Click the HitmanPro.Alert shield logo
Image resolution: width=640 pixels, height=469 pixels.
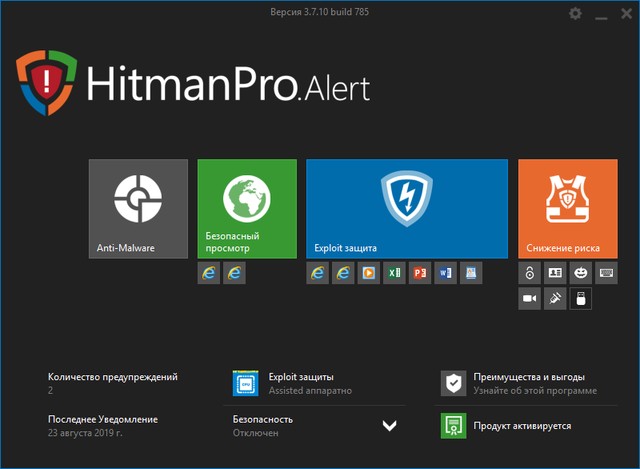tap(45, 82)
